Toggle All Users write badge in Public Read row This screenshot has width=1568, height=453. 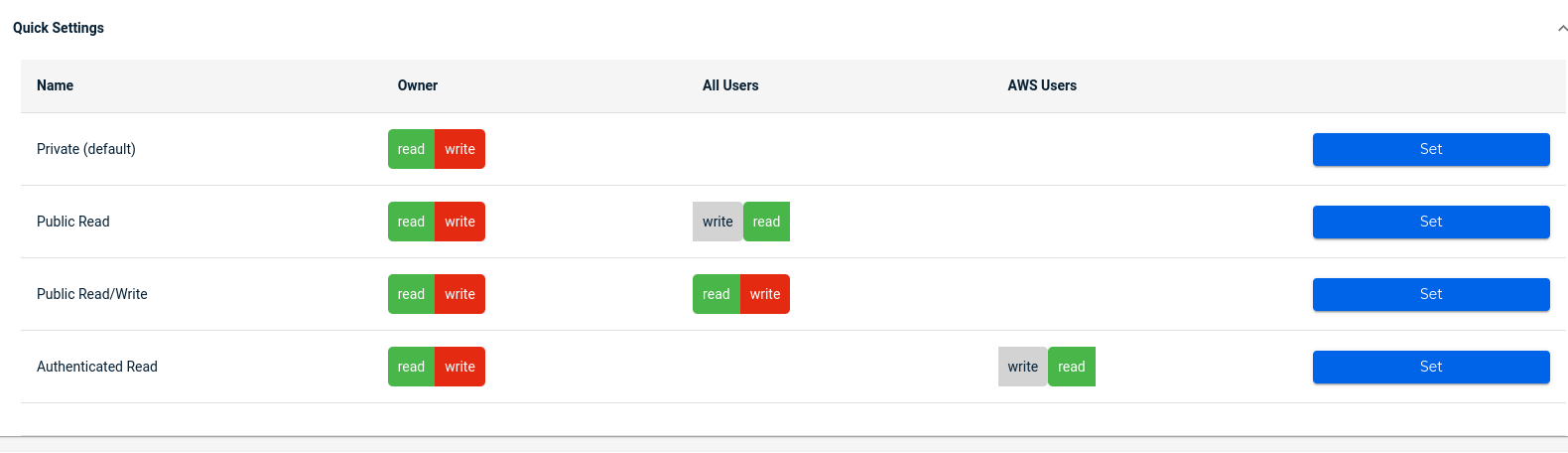(718, 222)
